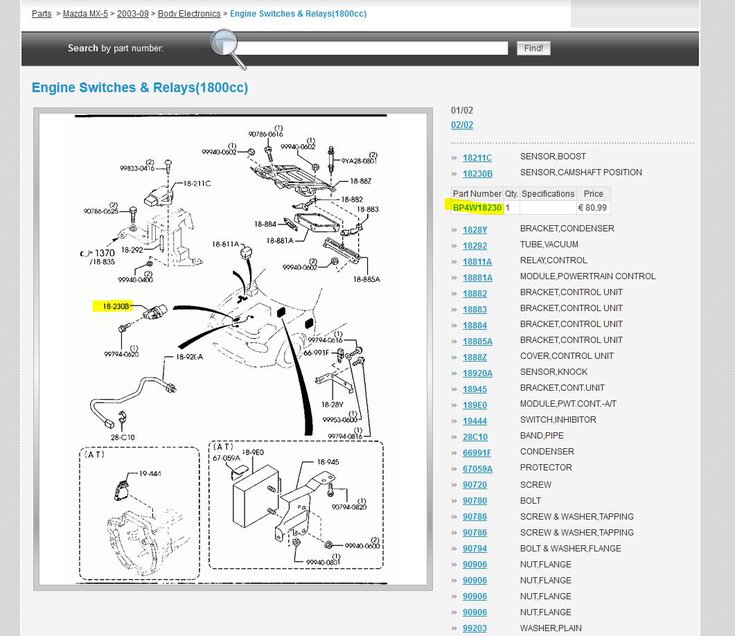The image size is (735, 636).
Task: Open part 18882 bracket link
Action: pos(475,294)
